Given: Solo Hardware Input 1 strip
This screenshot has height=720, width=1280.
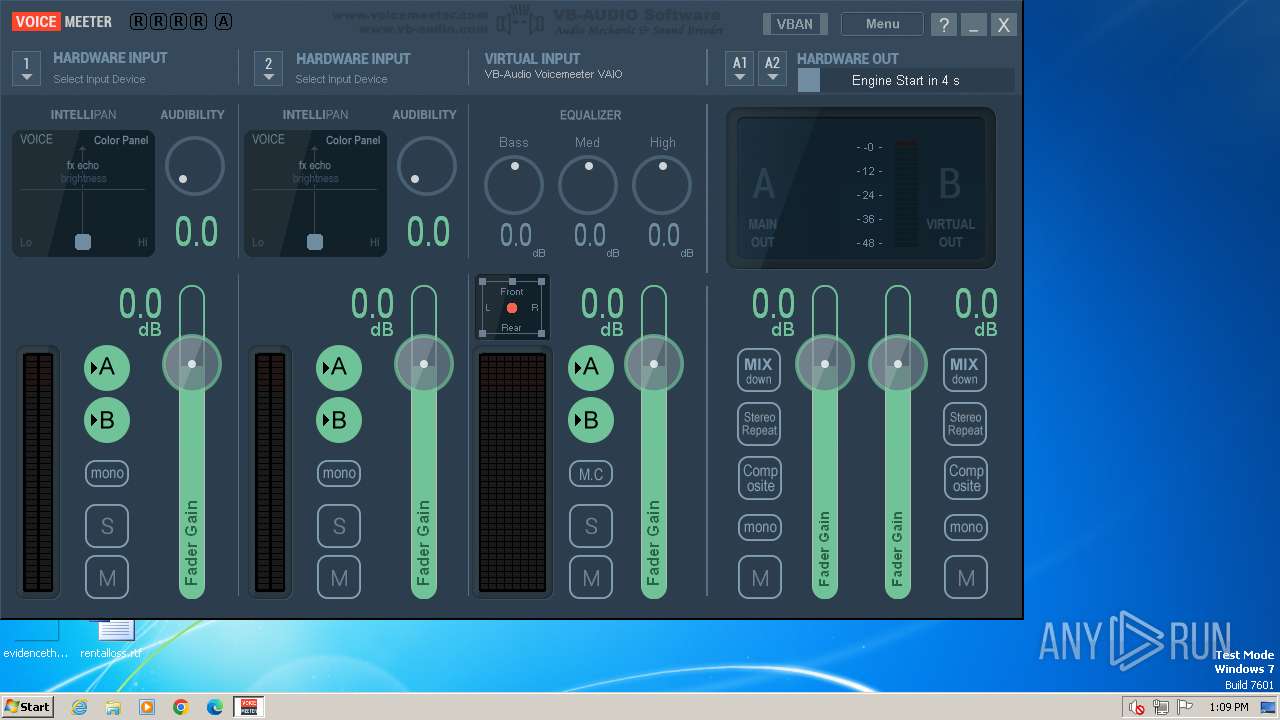Looking at the screenshot, I should coord(107,525).
